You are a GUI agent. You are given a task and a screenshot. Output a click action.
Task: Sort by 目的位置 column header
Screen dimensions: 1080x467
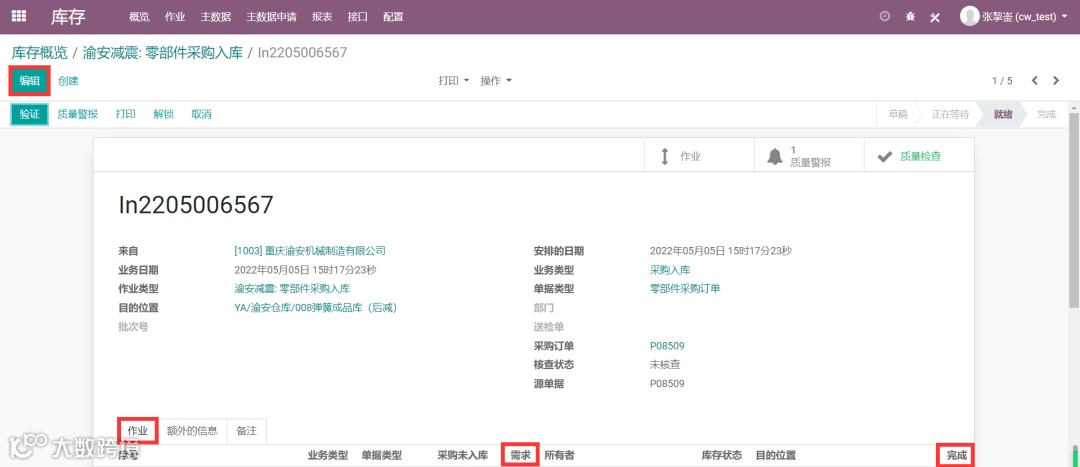point(776,455)
